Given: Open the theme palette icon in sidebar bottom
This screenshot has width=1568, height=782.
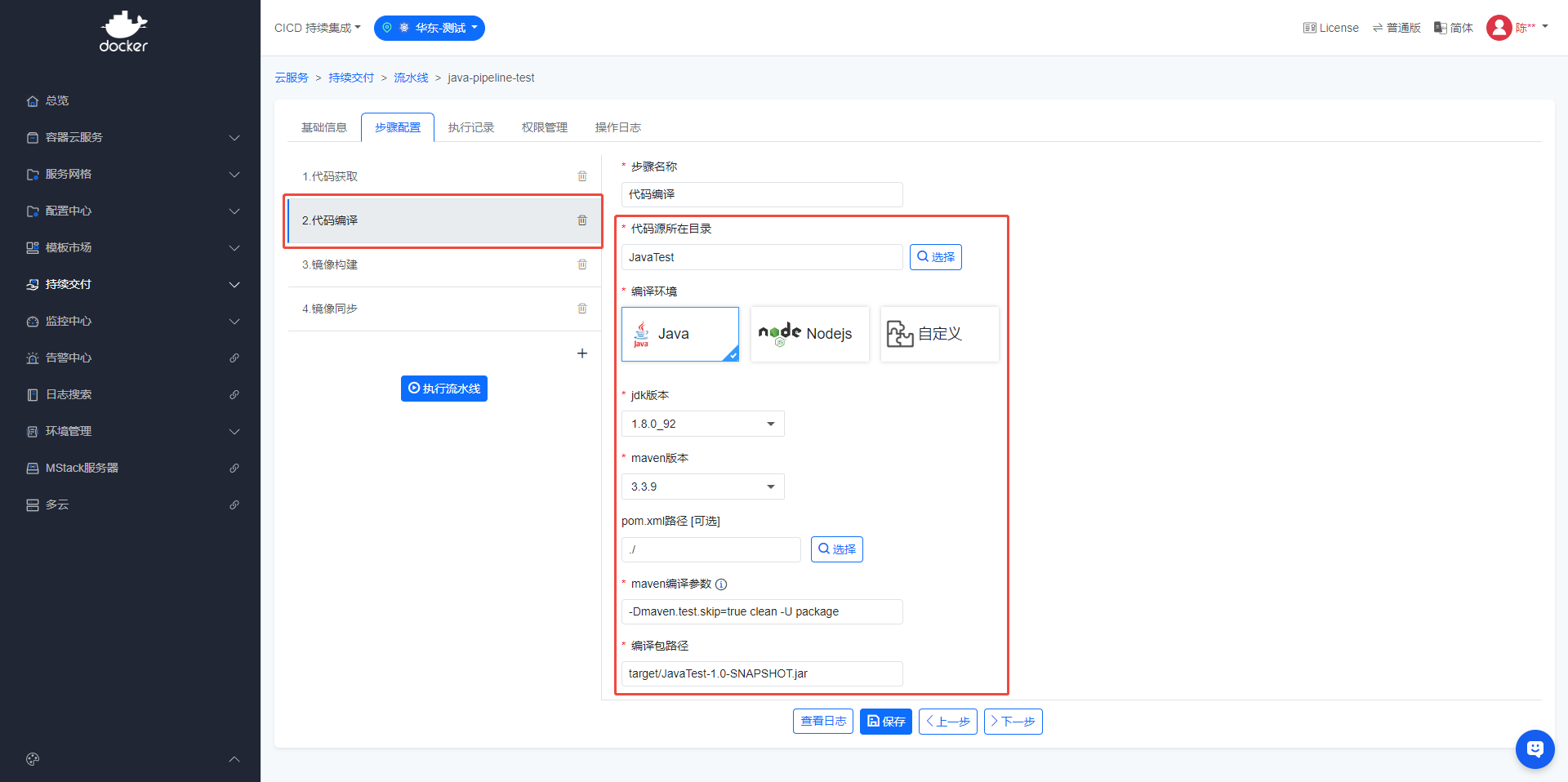Looking at the screenshot, I should (33, 759).
